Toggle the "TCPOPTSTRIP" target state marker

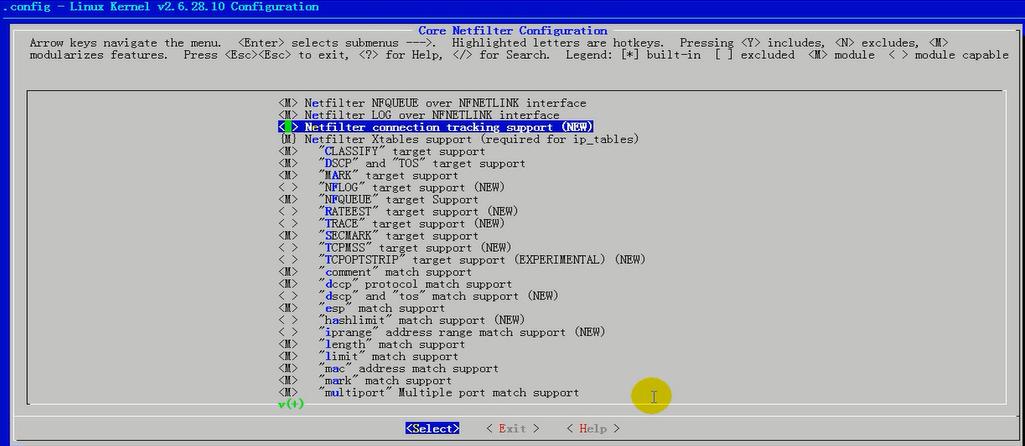(288, 260)
